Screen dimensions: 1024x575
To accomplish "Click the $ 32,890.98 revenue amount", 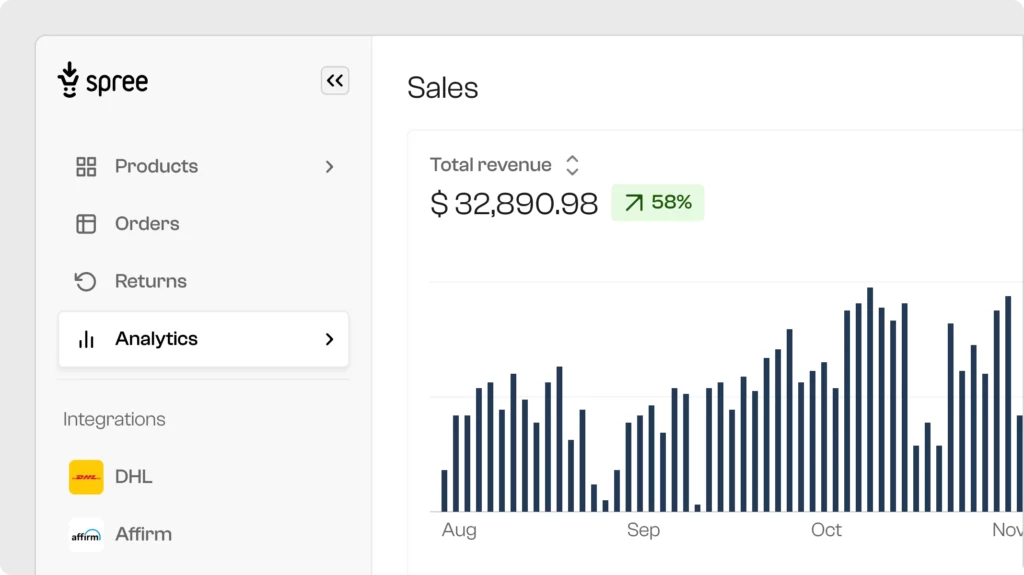I will pyautogui.click(x=514, y=204).
